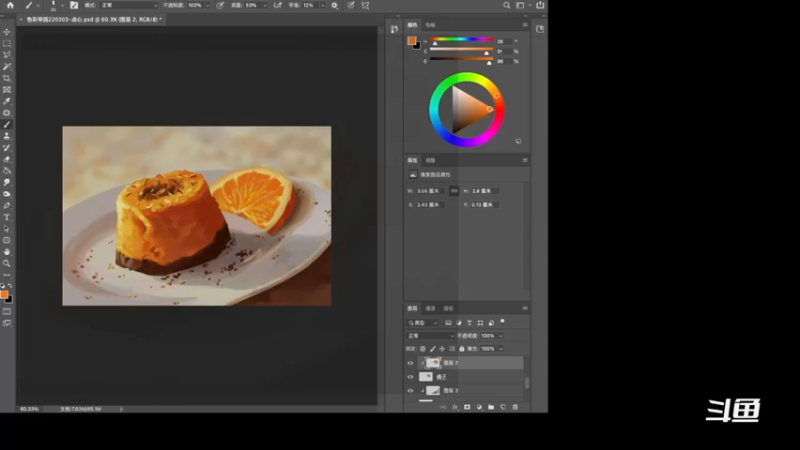This screenshot has height=450, width=800.
Task: Change the screen mode
Action: click(7, 323)
